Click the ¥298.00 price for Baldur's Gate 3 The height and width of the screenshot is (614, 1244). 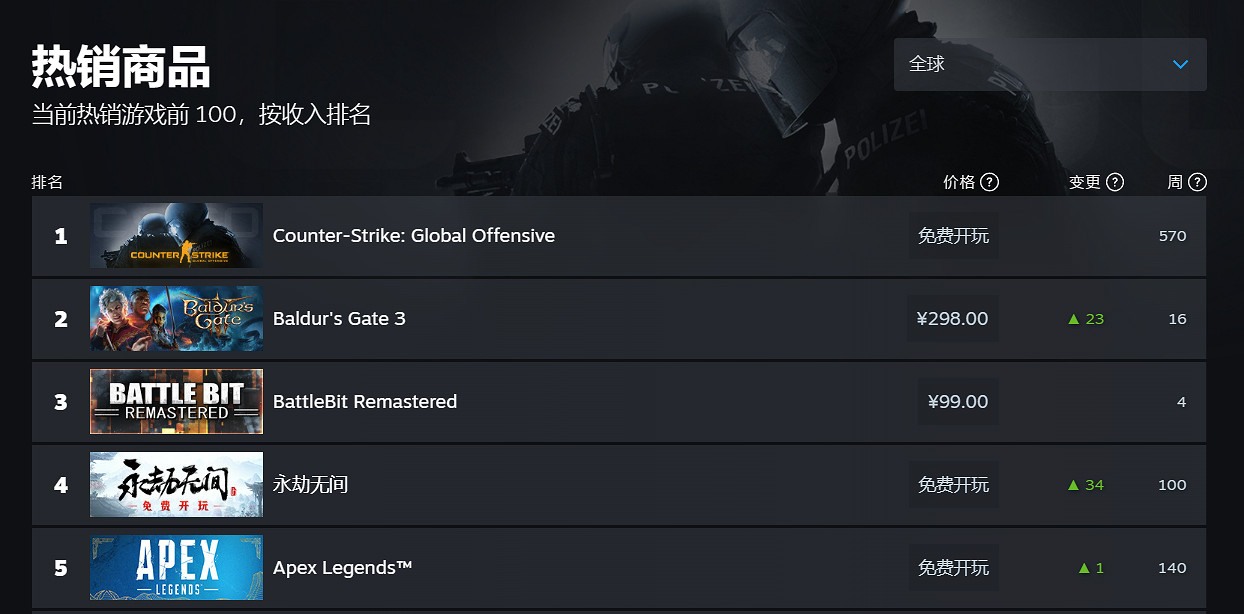point(952,318)
